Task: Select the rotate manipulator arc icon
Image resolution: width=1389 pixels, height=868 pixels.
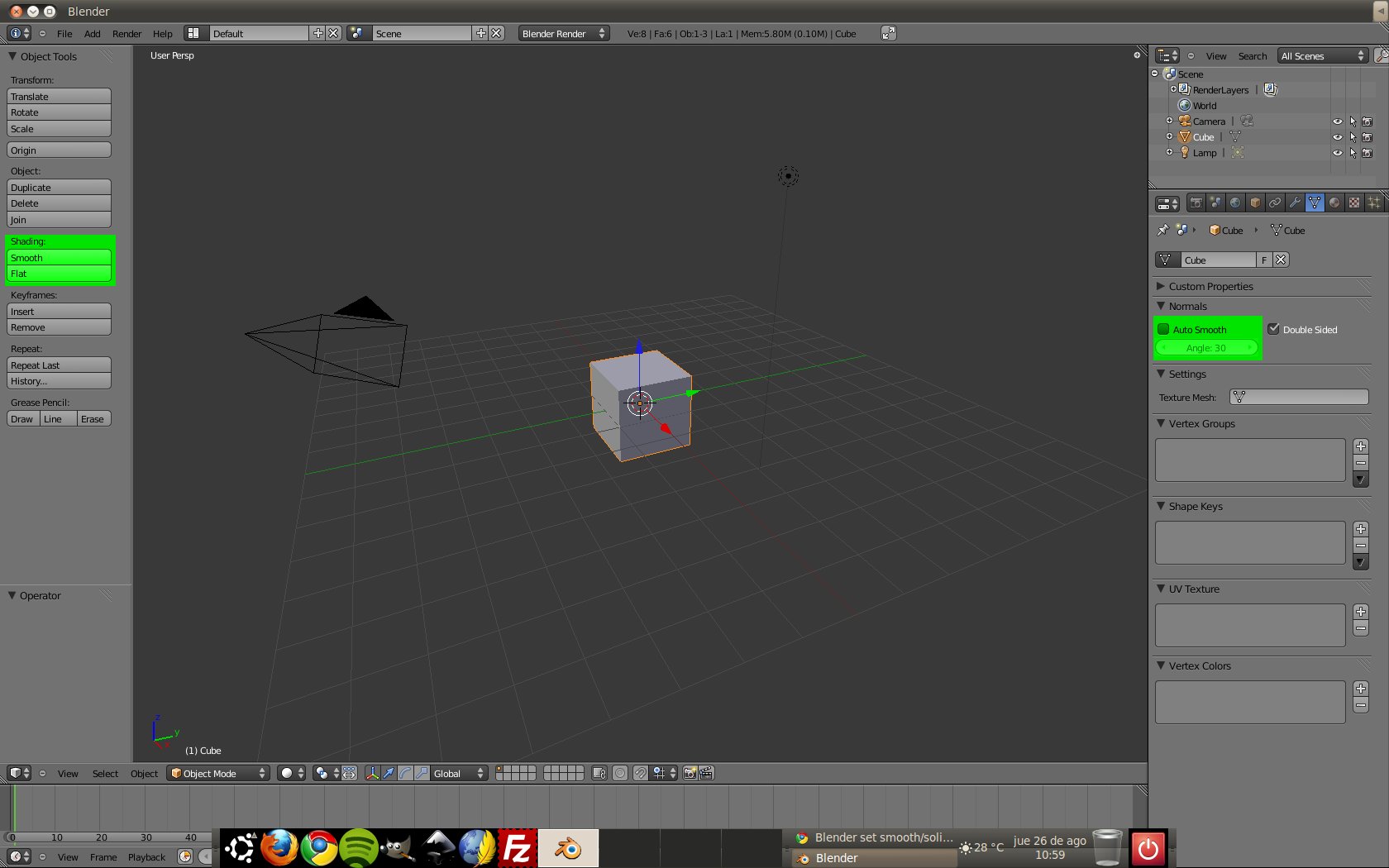Action: pyautogui.click(x=405, y=773)
